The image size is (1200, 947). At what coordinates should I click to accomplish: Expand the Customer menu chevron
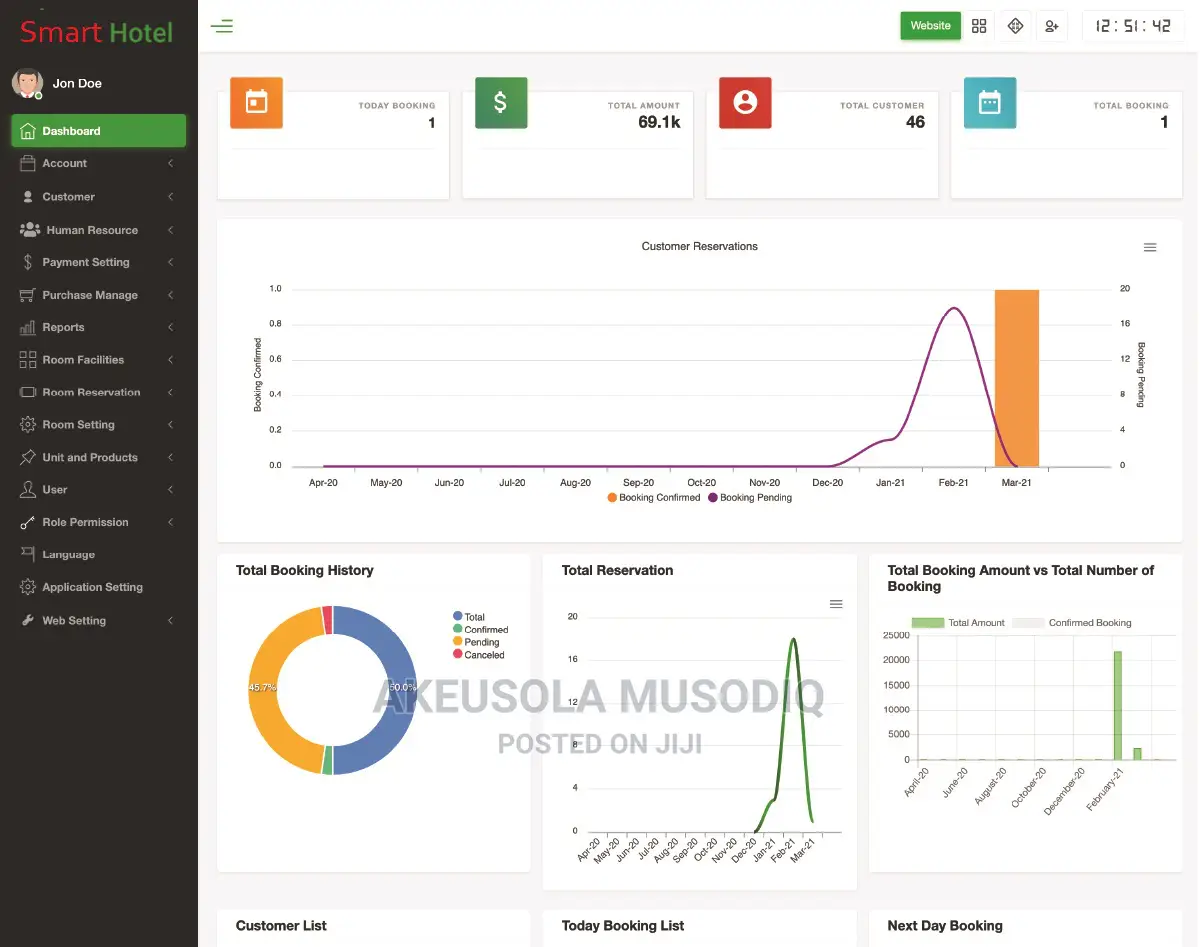coord(171,197)
